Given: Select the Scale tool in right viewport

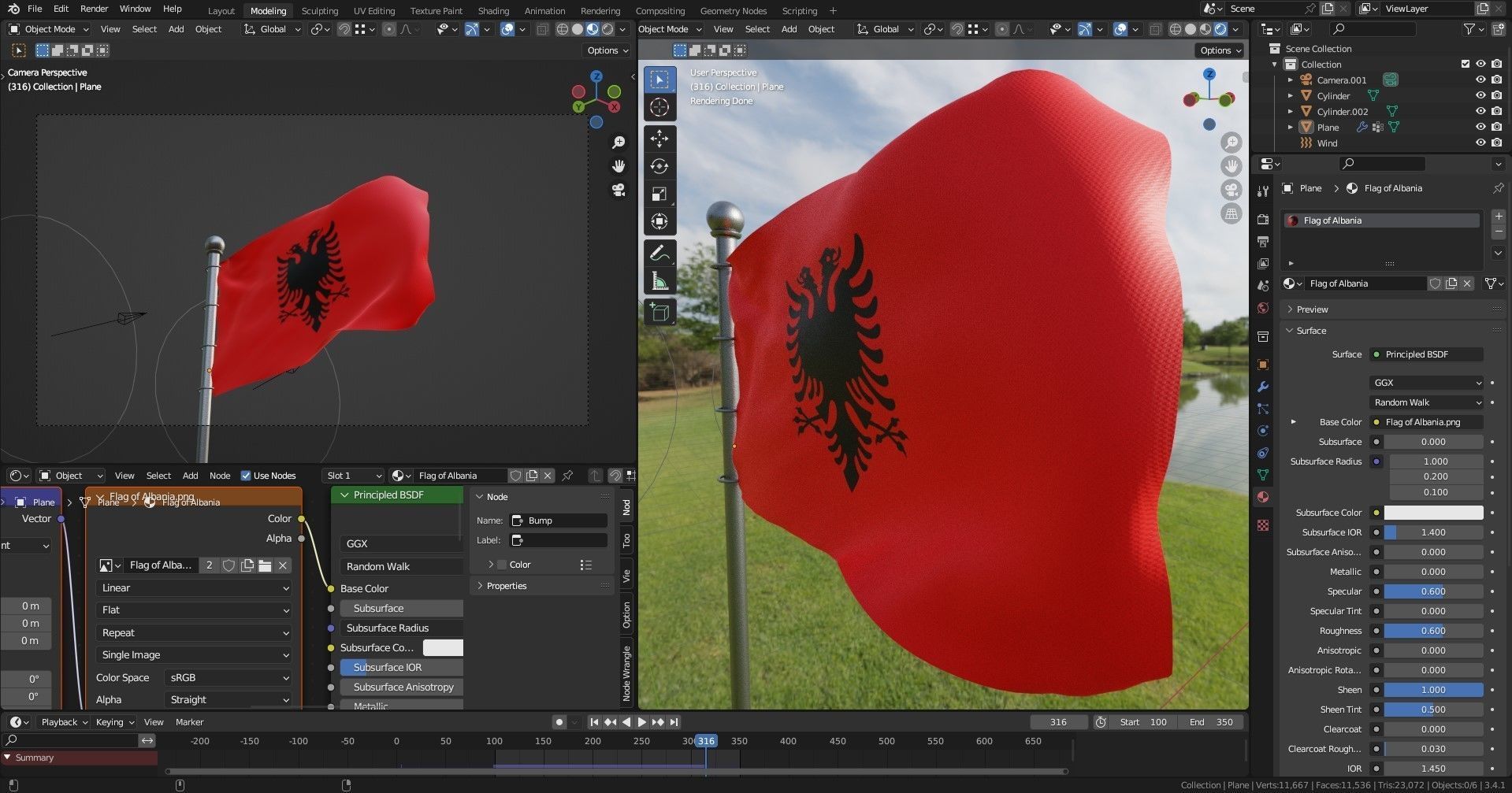Looking at the screenshot, I should pyautogui.click(x=659, y=194).
